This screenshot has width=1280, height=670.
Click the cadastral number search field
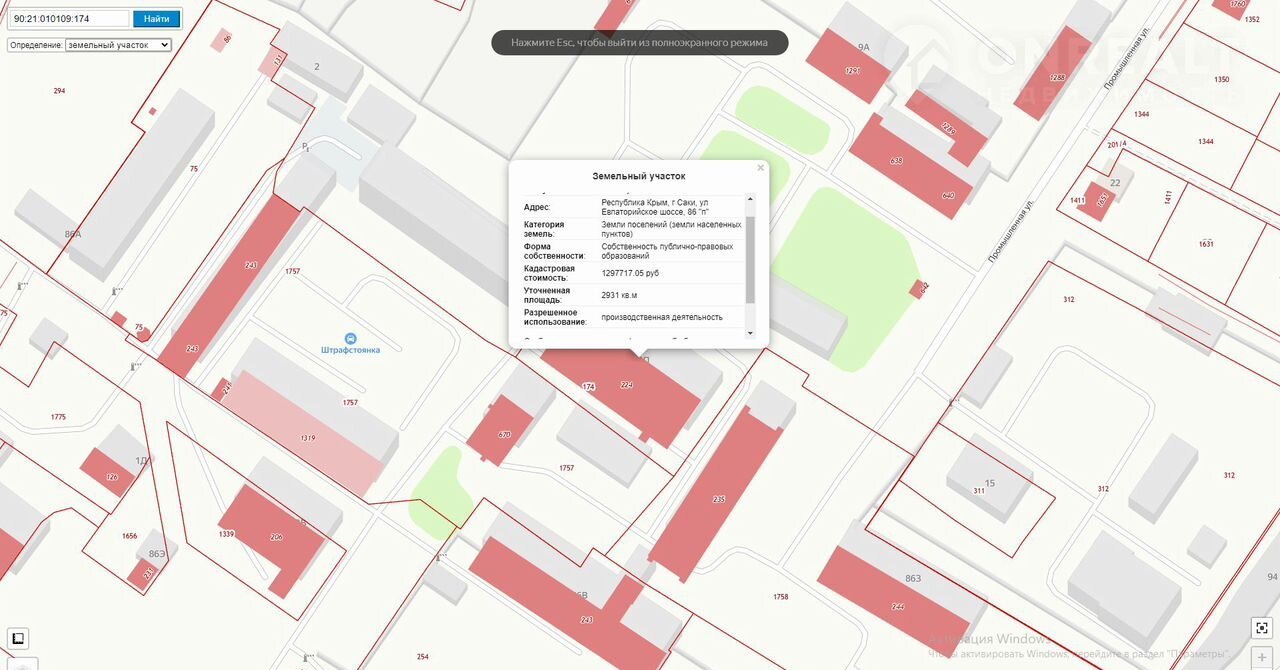pyautogui.click(x=68, y=18)
